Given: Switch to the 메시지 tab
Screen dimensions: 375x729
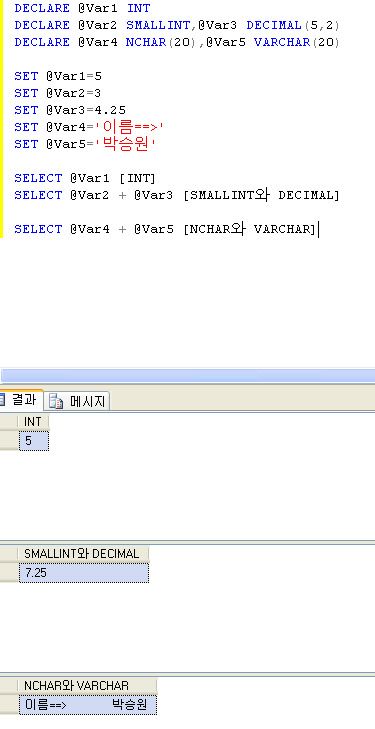Looking at the screenshot, I should (x=77, y=401).
